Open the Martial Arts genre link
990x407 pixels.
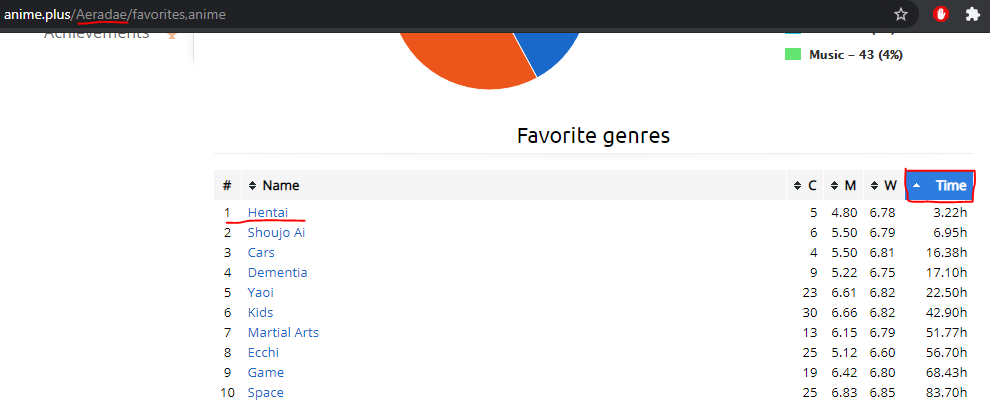pos(283,333)
